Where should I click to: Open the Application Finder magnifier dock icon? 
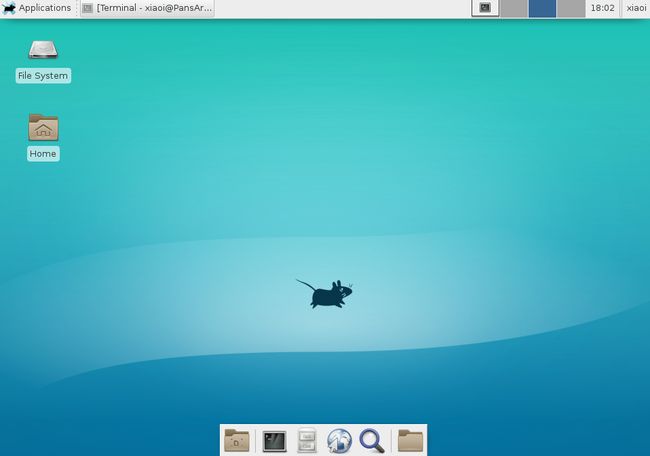[x=372, y=441]
